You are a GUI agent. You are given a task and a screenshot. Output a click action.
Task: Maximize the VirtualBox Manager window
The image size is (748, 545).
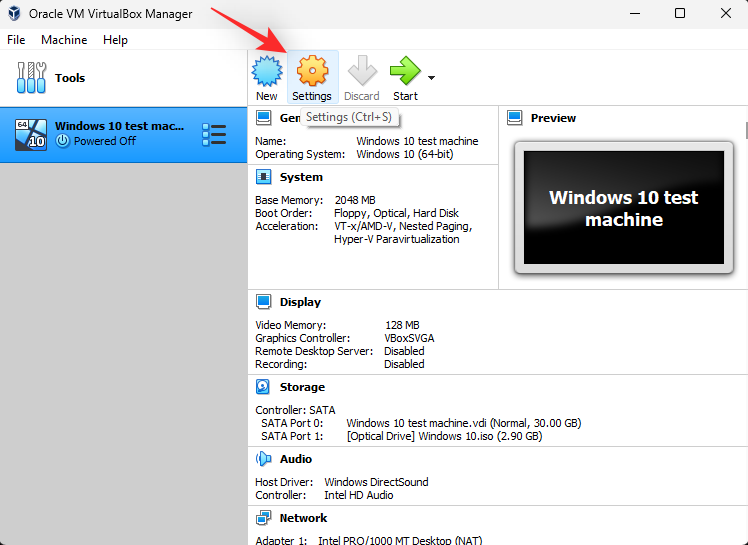coord(680,13)
